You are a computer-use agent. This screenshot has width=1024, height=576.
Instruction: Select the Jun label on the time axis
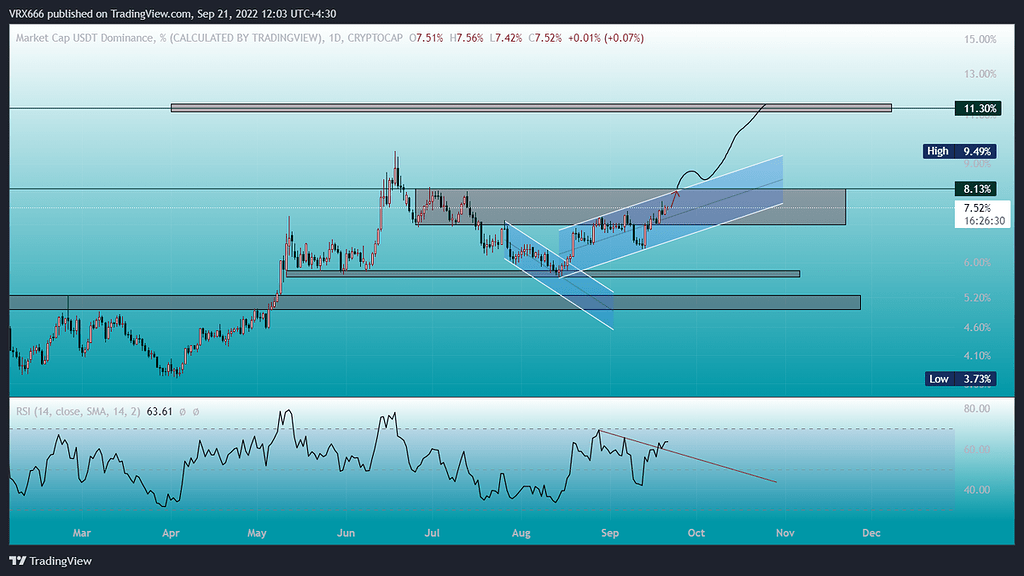(347, 533)
